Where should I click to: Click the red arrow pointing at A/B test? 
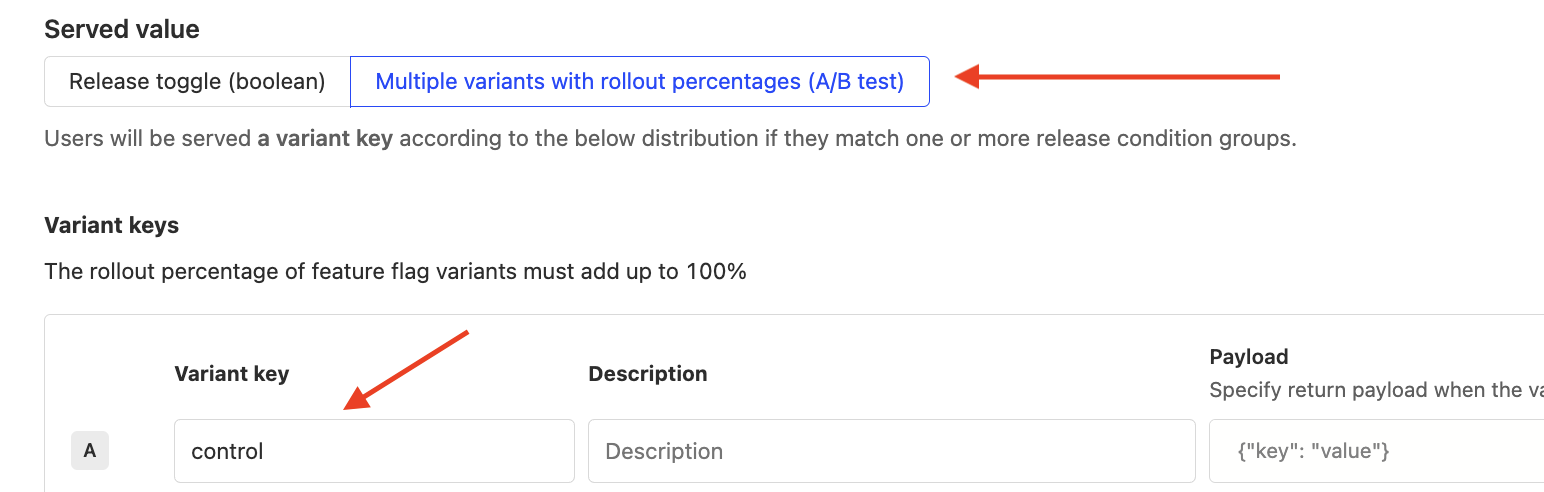(x=1117, y=76)
